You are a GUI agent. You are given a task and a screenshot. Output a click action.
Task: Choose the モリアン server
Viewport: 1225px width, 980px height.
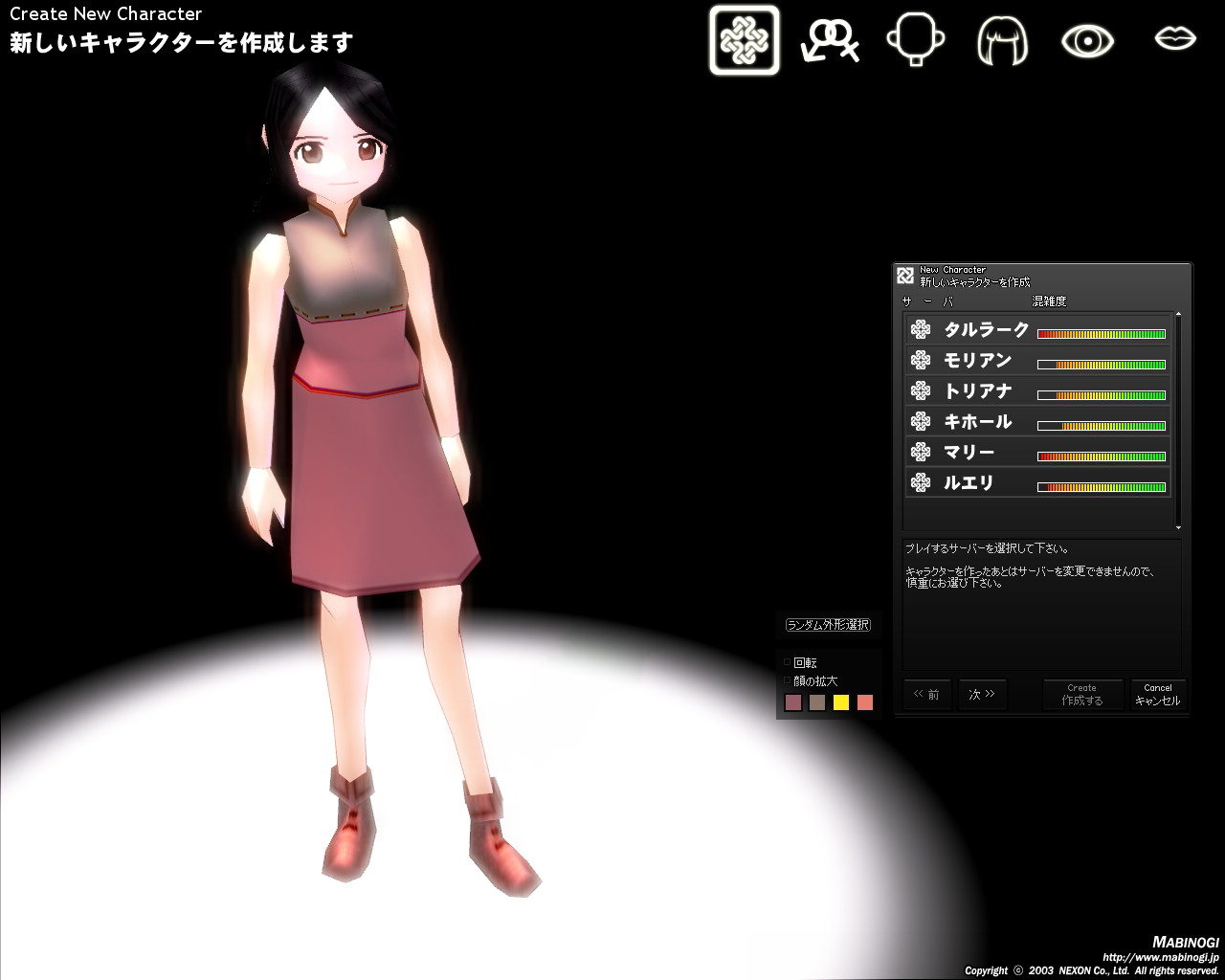point(1037,360)
